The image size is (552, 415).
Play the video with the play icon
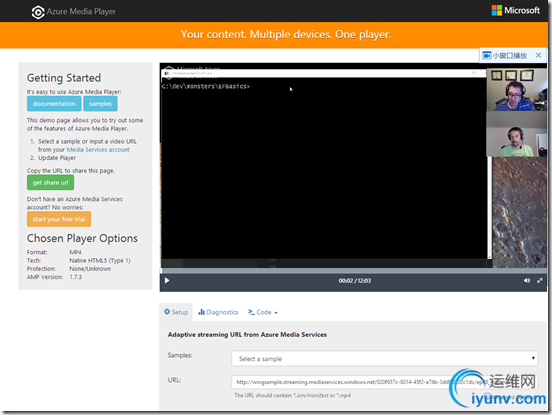coord(167,281)
